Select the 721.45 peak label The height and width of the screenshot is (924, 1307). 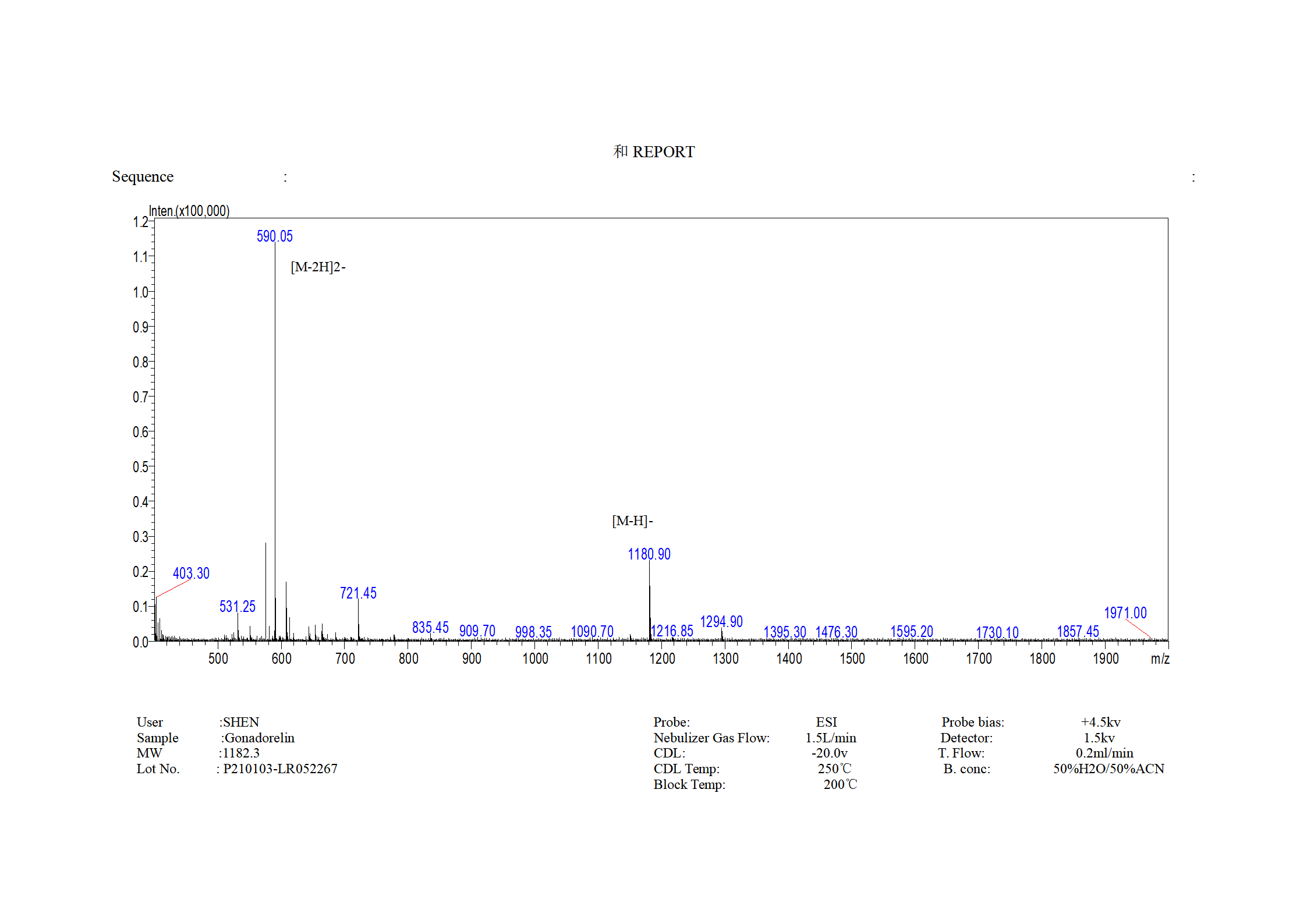(x=357, y=593)
